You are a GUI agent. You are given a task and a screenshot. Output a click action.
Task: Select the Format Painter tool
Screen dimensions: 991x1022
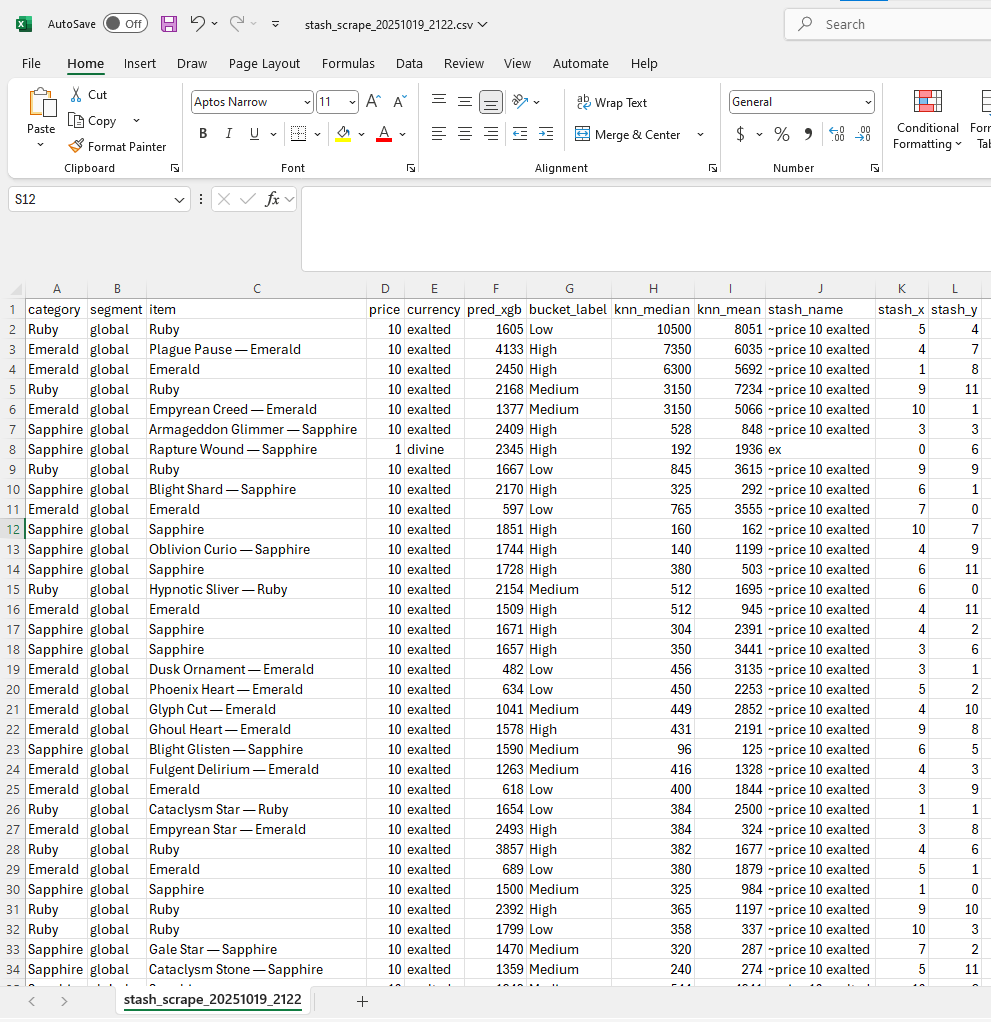(117, 146)
